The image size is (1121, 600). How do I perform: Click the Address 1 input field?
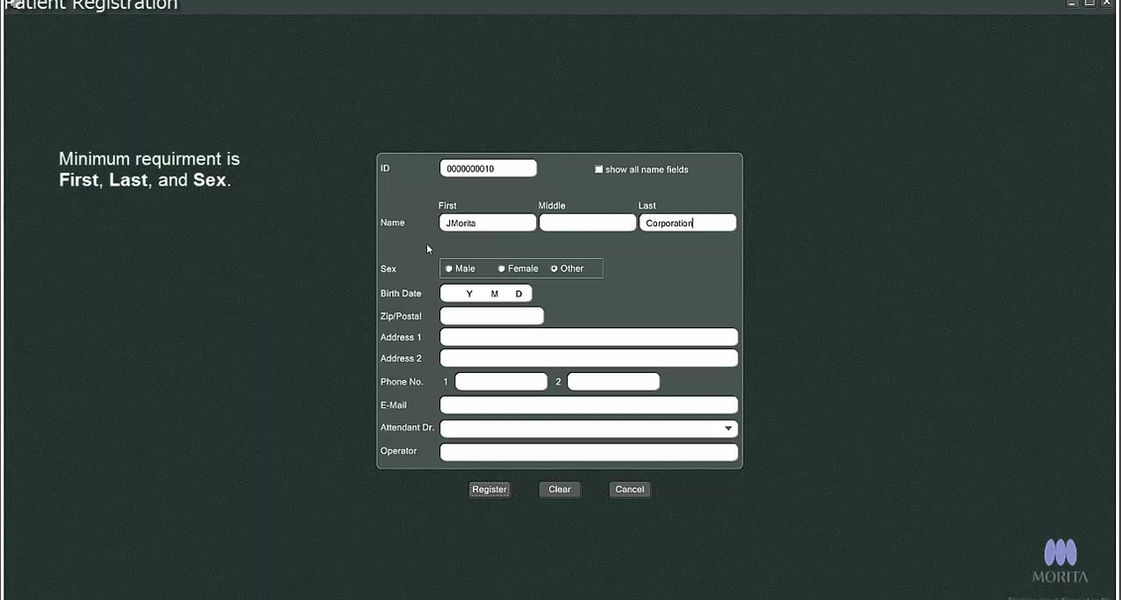click(x=588, y=338)
